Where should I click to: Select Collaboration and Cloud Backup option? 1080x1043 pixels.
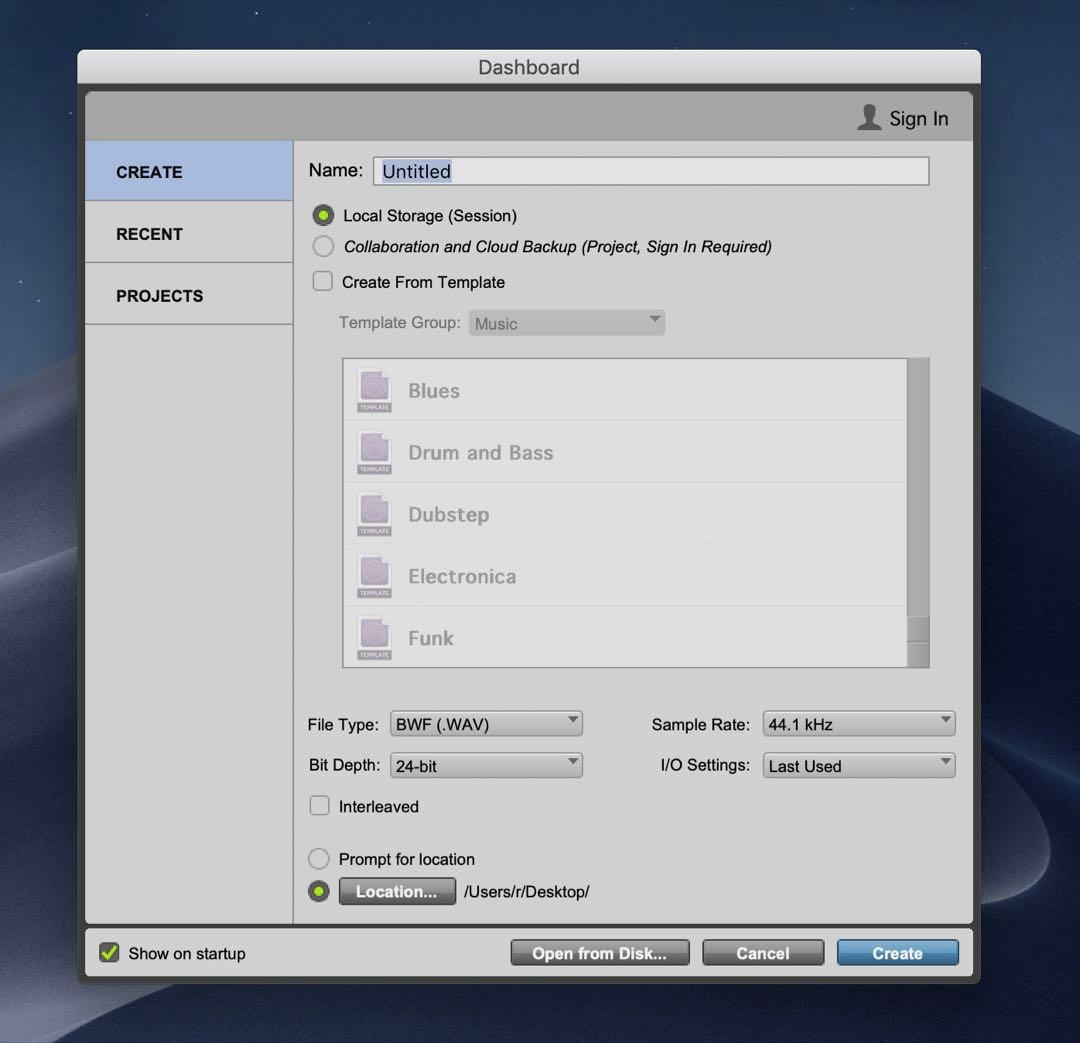click(323, 246)
